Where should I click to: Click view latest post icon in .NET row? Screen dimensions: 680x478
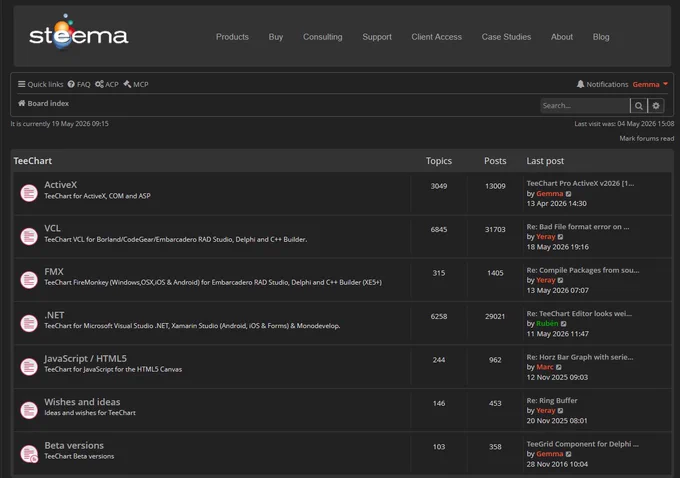[x=563, y=324]
